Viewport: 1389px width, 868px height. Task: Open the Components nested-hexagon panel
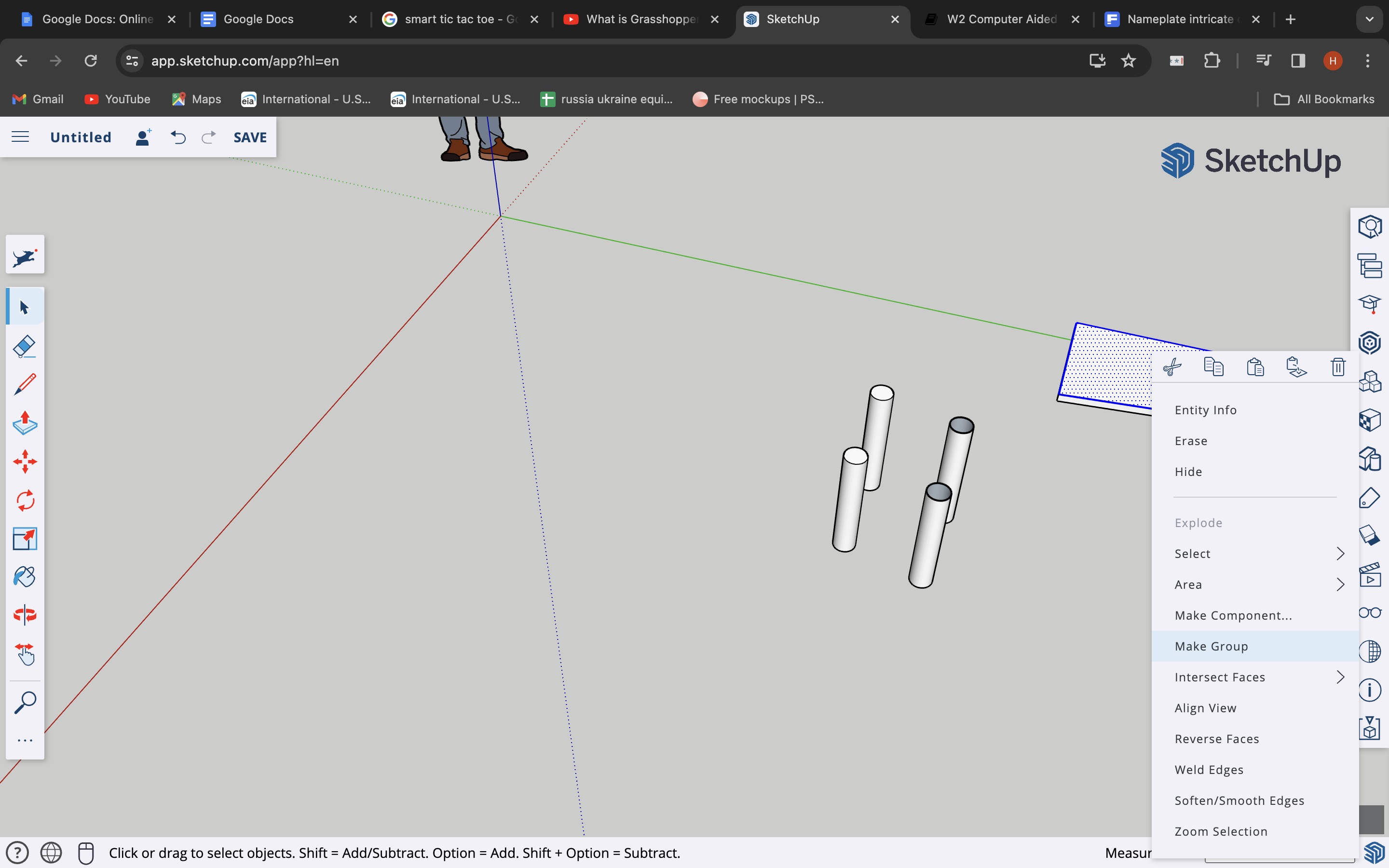pyautogui.click(x=1370, y=343)
